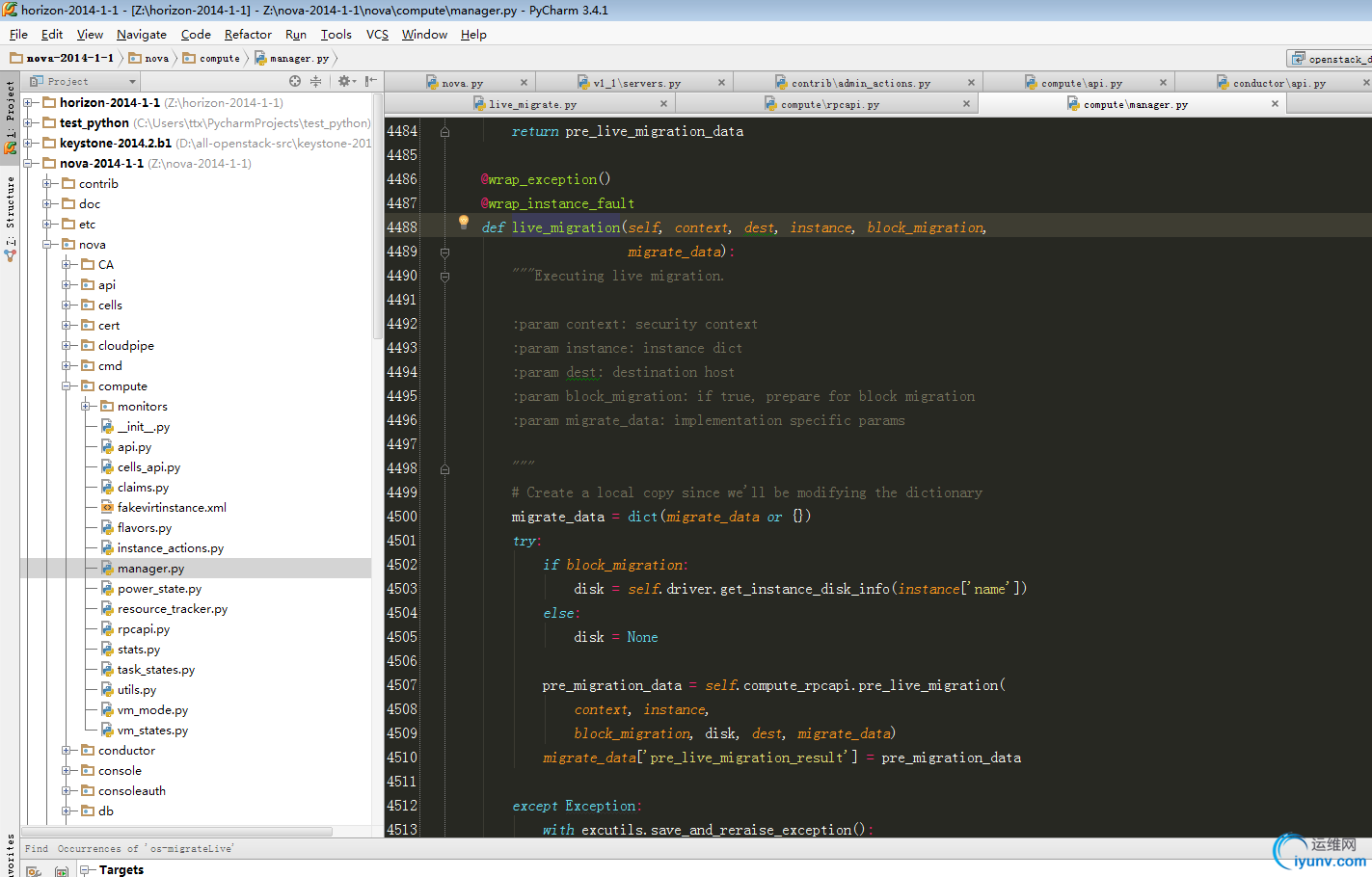Viewport: 1372px width, 877px height.
Task: Close the nova.py editor tab
Action: click(x=524, y=83)
